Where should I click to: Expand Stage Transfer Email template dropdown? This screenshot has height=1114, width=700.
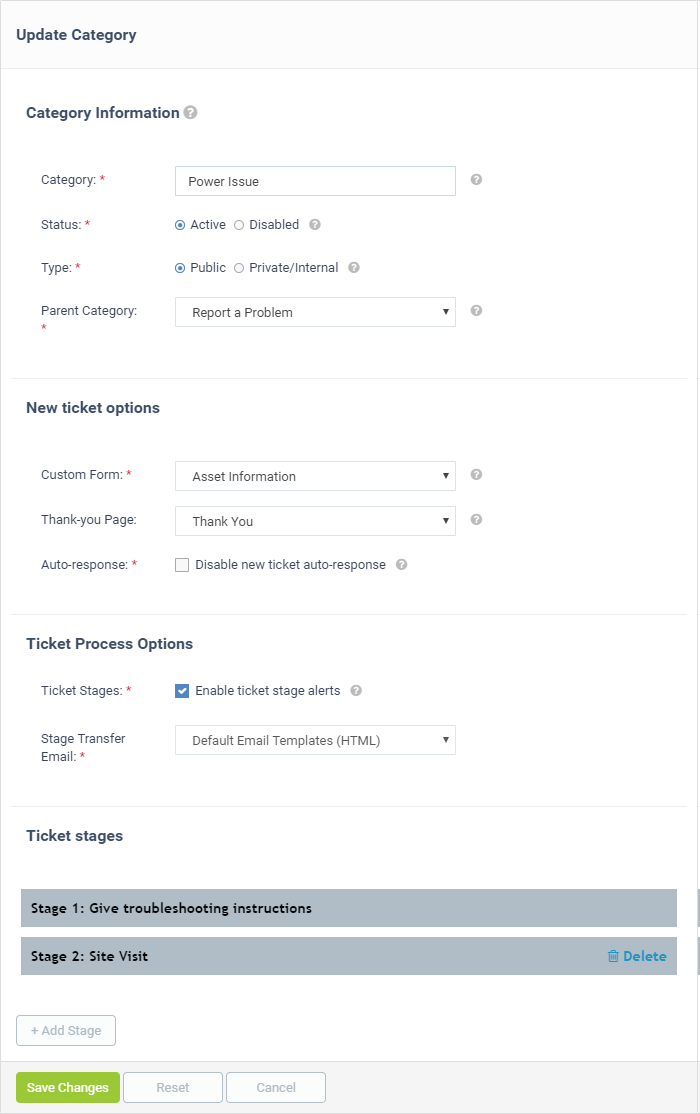(x=316, y=740)
